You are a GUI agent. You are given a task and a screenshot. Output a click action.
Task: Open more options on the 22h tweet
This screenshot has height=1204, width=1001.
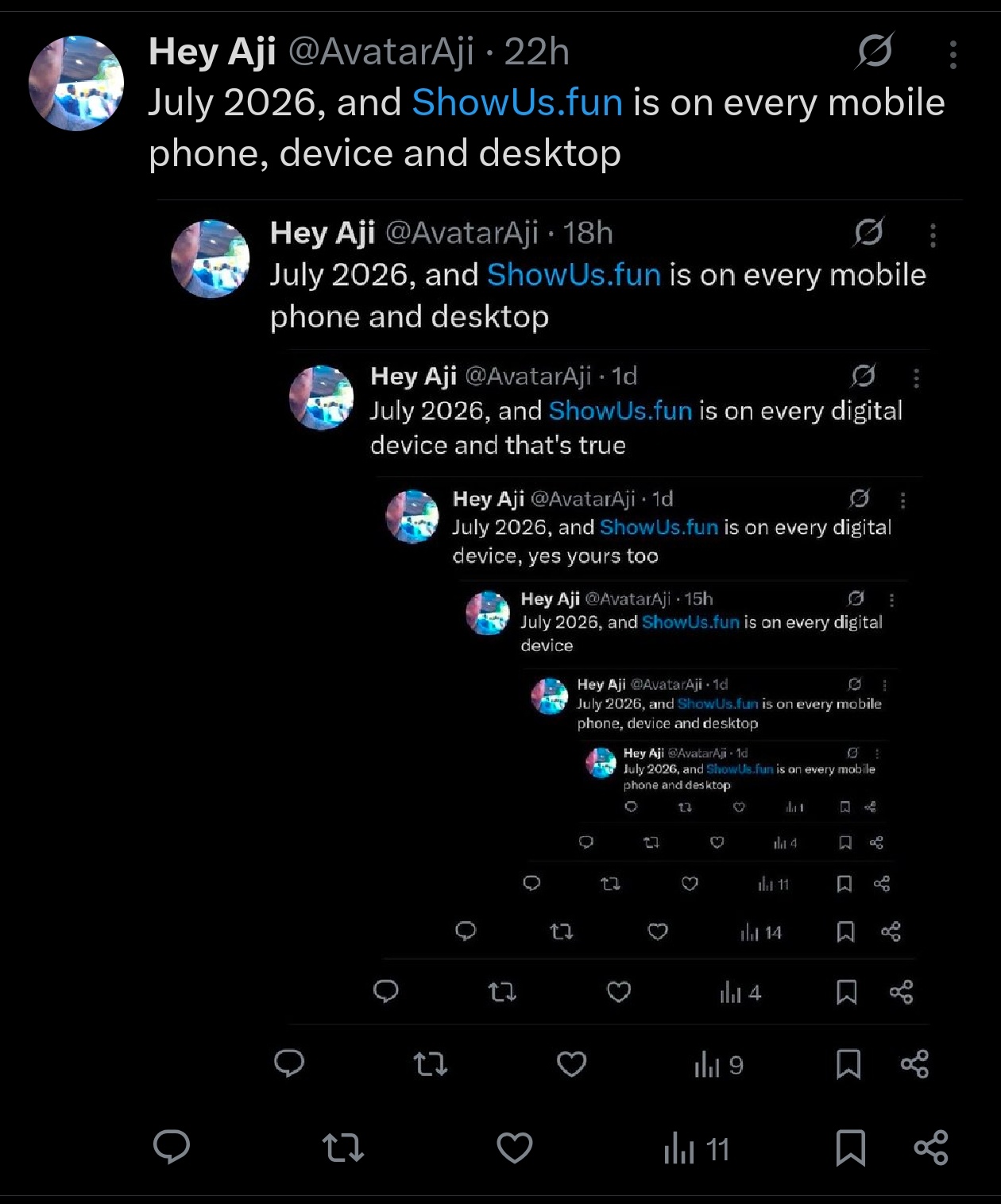[953, 54]
